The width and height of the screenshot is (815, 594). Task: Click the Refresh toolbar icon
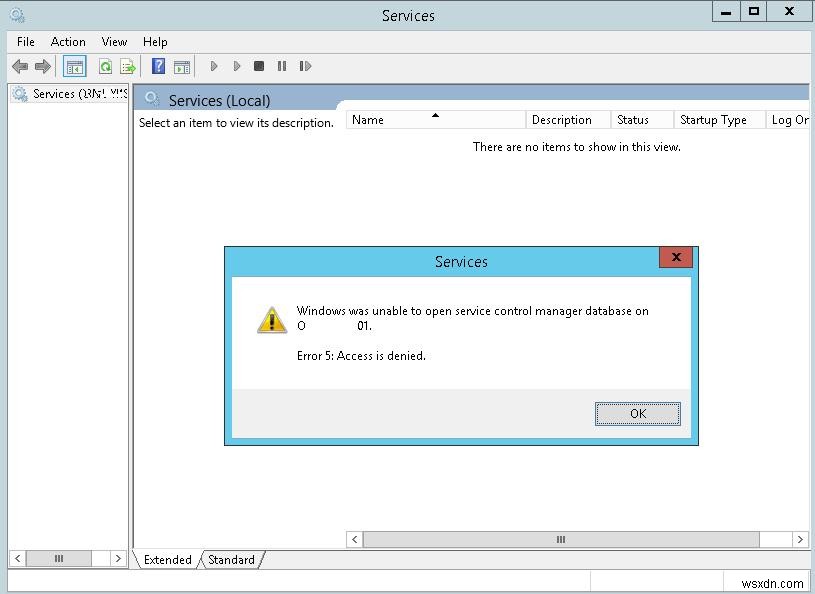pos(106,66)
